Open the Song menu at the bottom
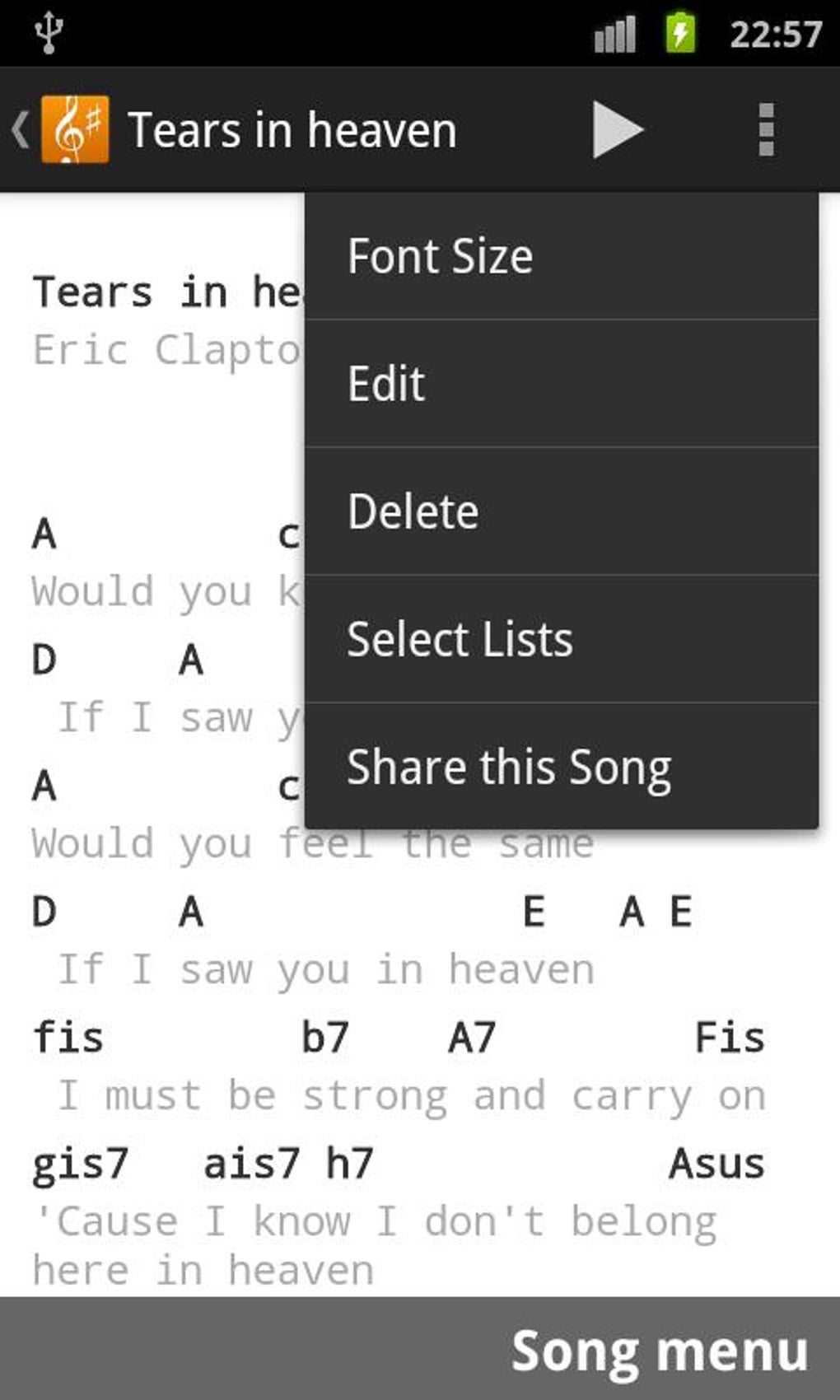The width and height of the screenshot is (840, 1400). point(657,1348)
